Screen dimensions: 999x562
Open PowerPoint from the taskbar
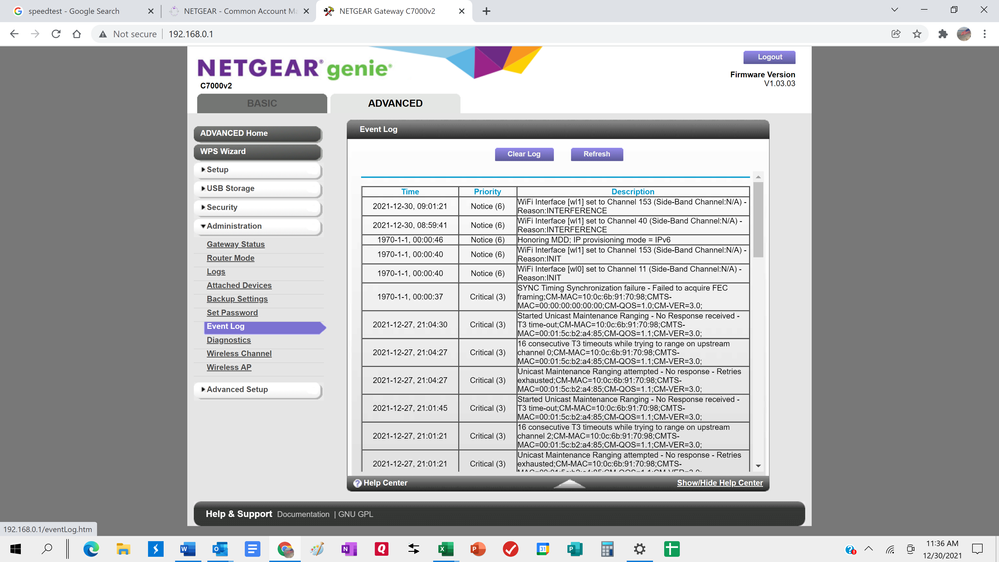[478, 549]
